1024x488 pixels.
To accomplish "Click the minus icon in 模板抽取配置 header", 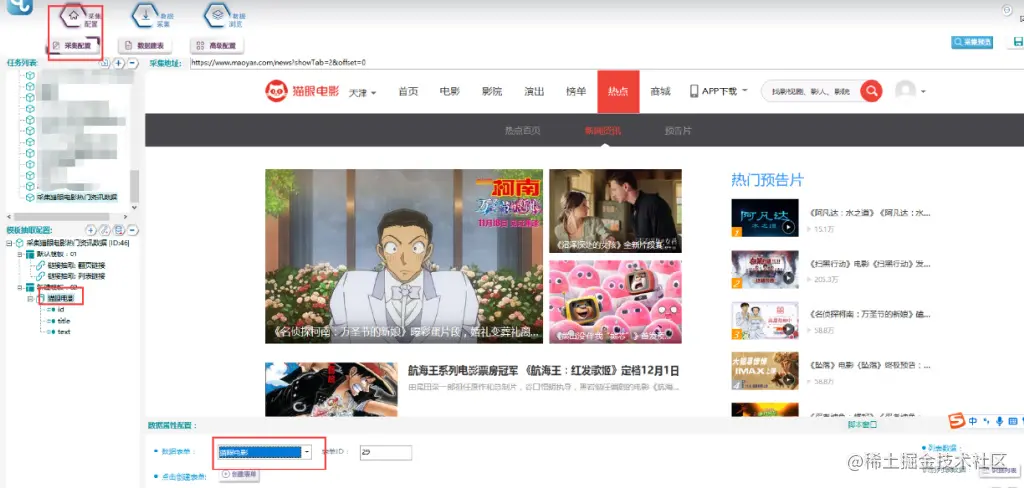I will tap(132, 230).
